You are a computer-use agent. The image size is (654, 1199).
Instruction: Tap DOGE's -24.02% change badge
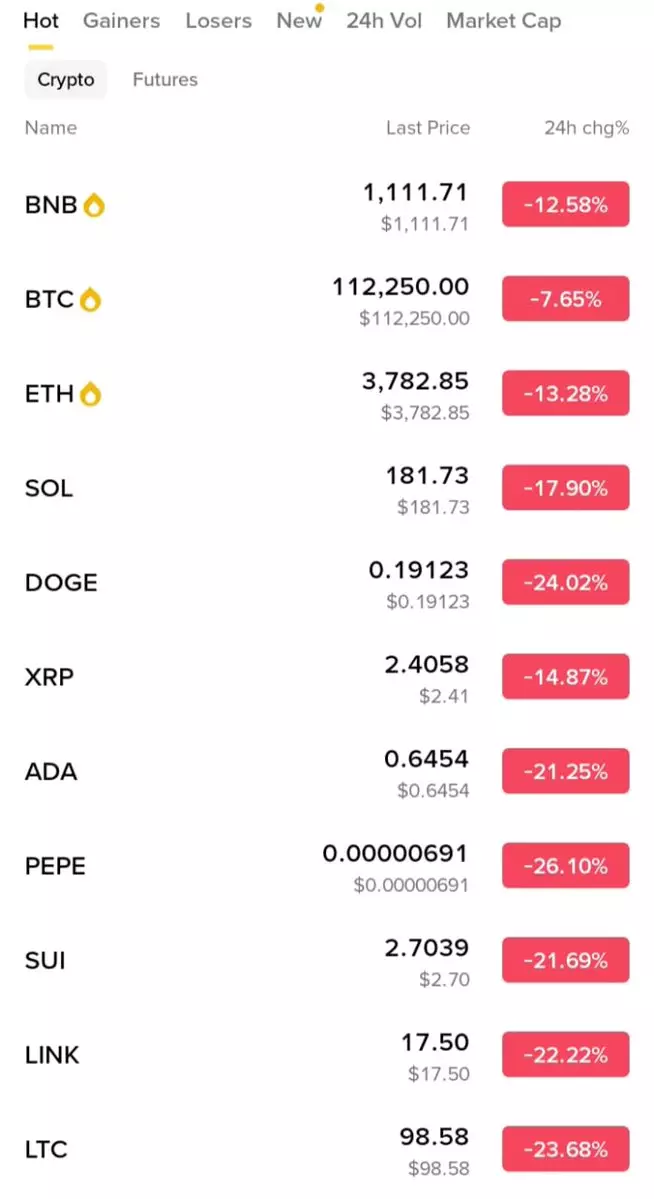point(565,583)
